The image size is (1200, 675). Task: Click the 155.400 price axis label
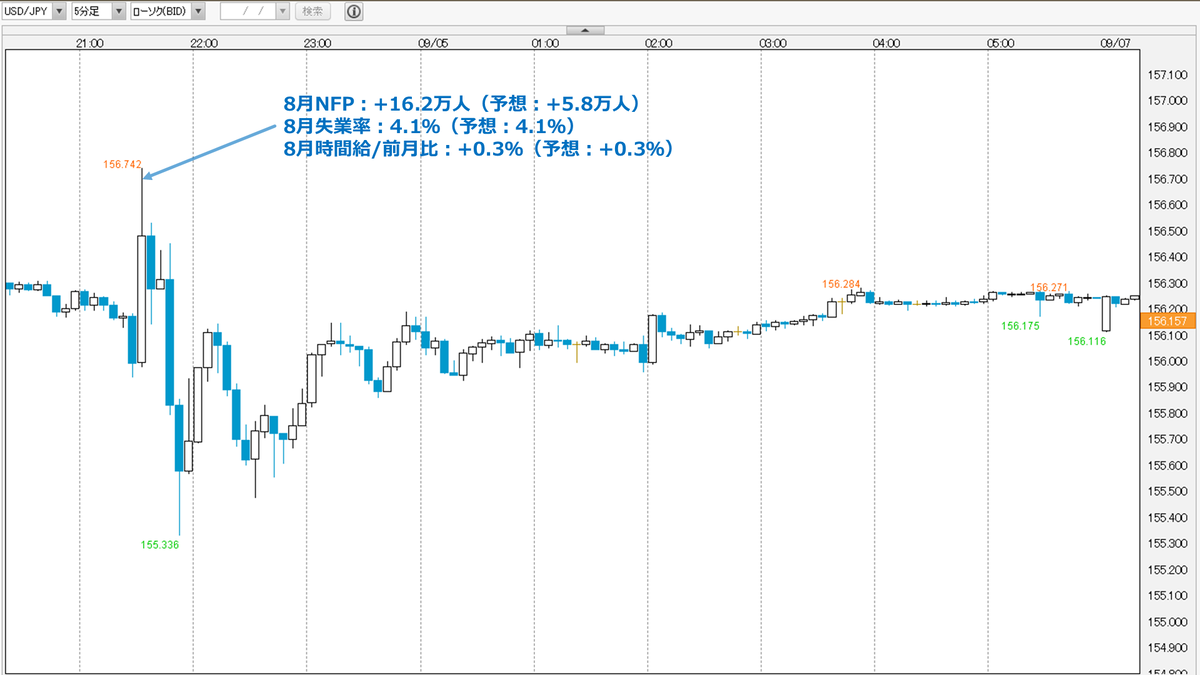(x=1167, y=517)
